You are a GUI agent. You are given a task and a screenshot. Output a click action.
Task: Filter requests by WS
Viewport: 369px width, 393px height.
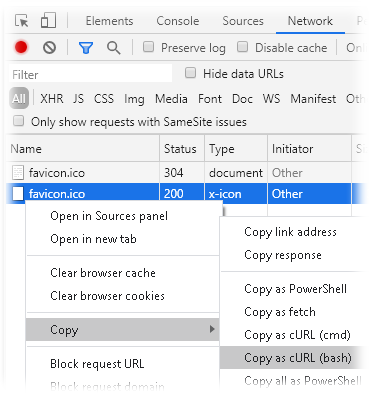[271, 99]
